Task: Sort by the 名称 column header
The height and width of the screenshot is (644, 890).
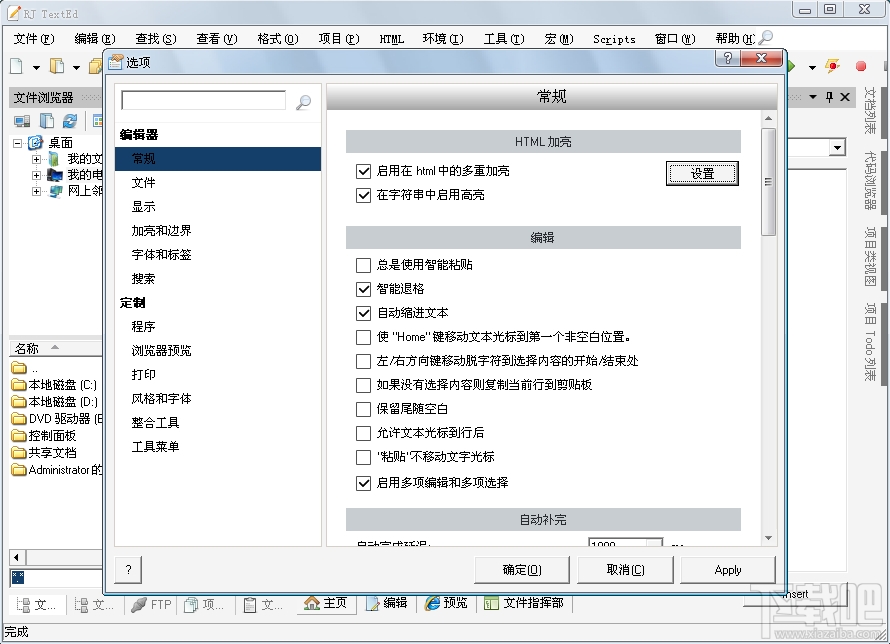Action: coord(55,348)
